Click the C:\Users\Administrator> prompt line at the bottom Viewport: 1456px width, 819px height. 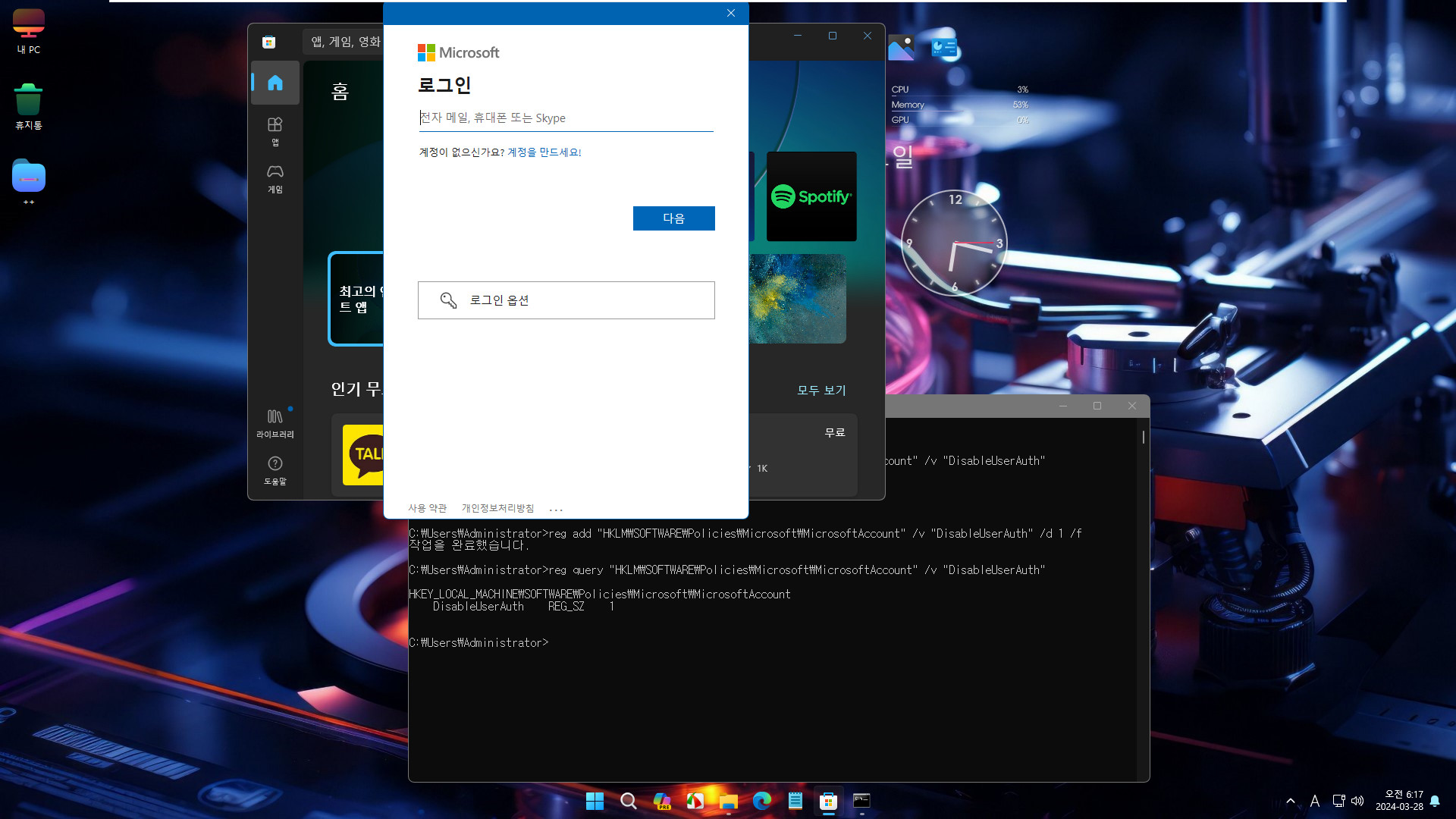click(479, 643)
